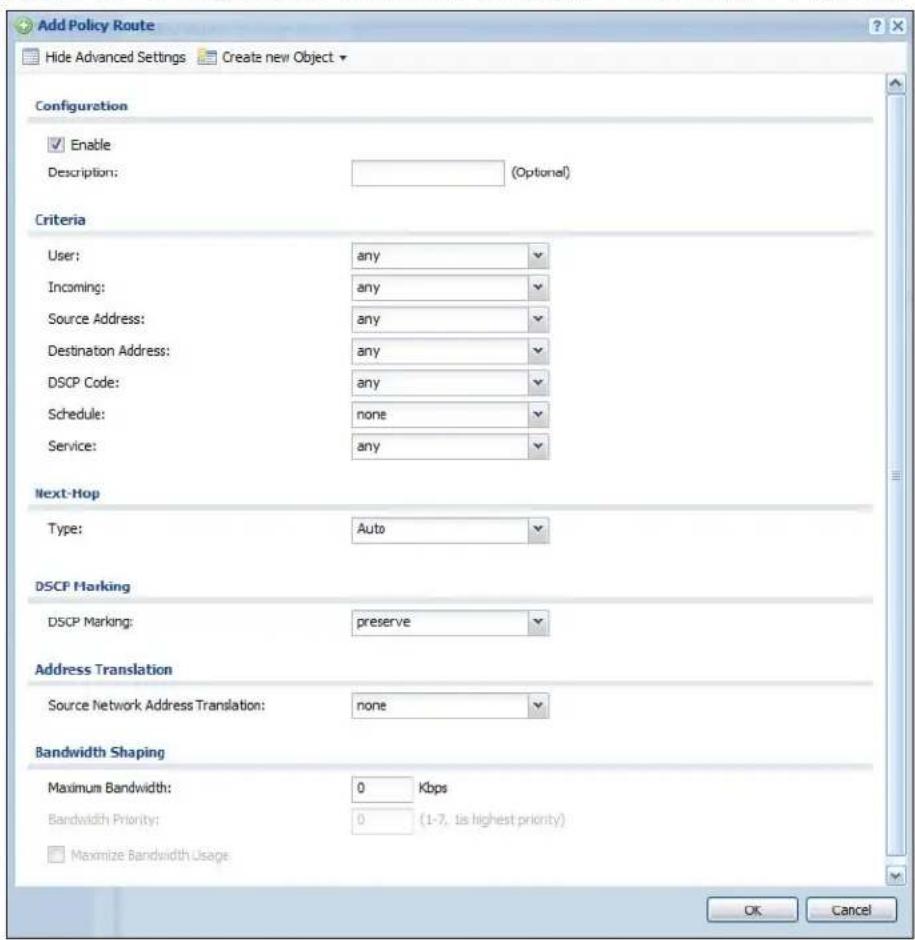Click the Configuration section heading
Viewport: 915px width, 940px height.
[81, 106]
